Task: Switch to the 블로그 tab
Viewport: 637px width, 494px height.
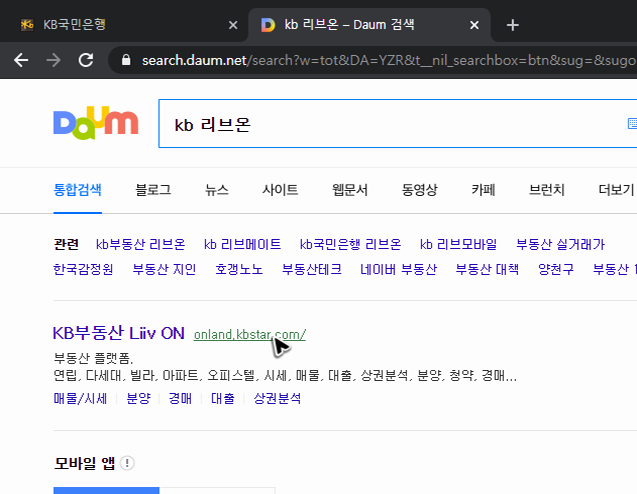Action: 153,190
